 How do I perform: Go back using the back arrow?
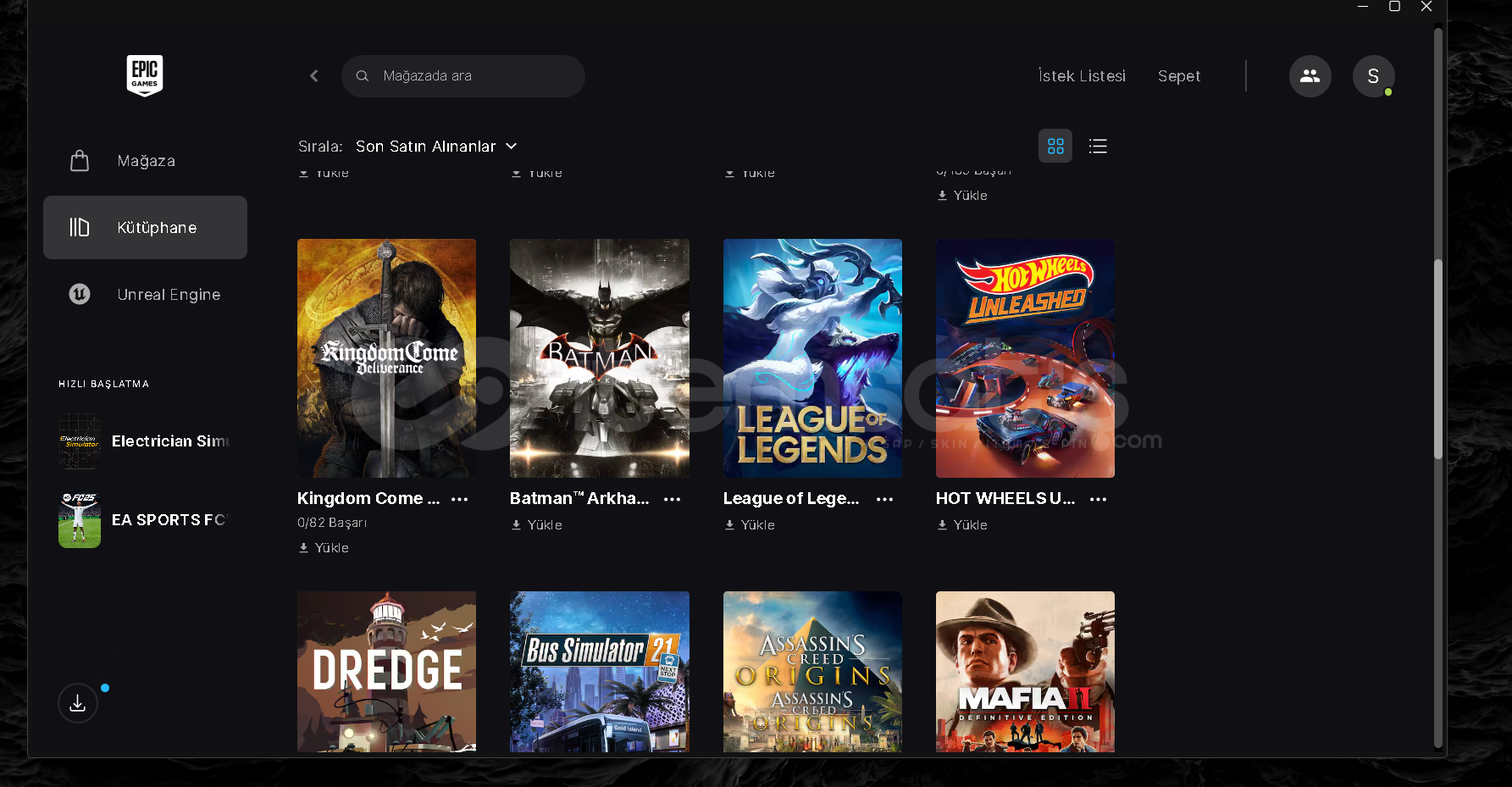tap(314, 76)
